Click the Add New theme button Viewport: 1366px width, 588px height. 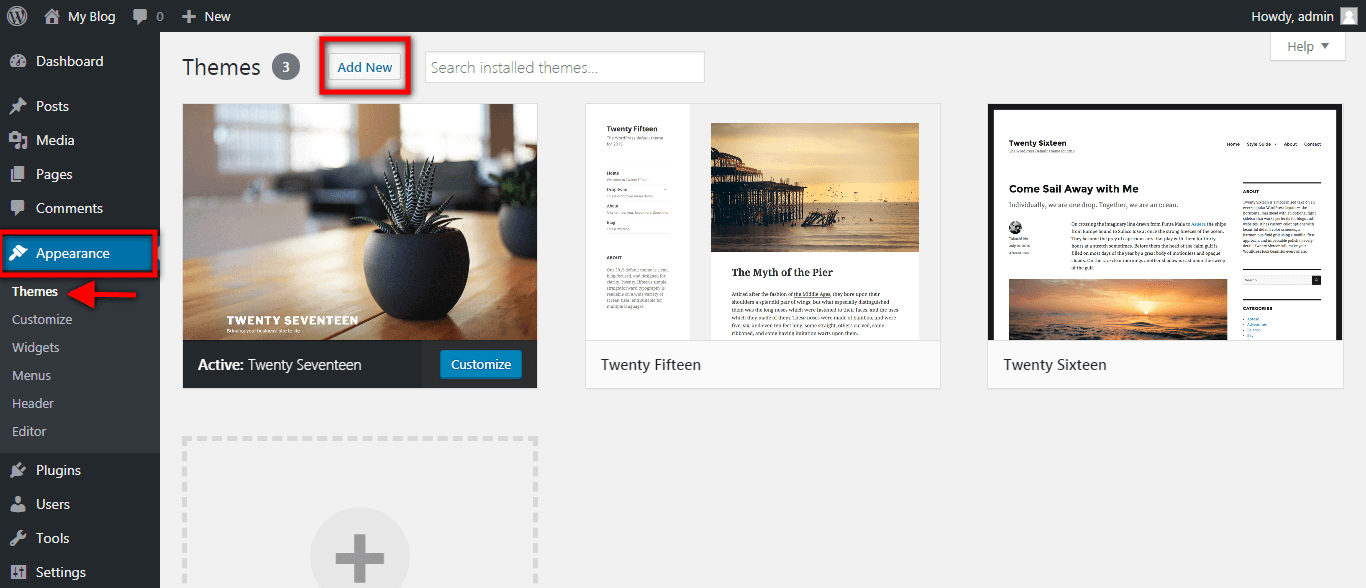pos(365,67)
